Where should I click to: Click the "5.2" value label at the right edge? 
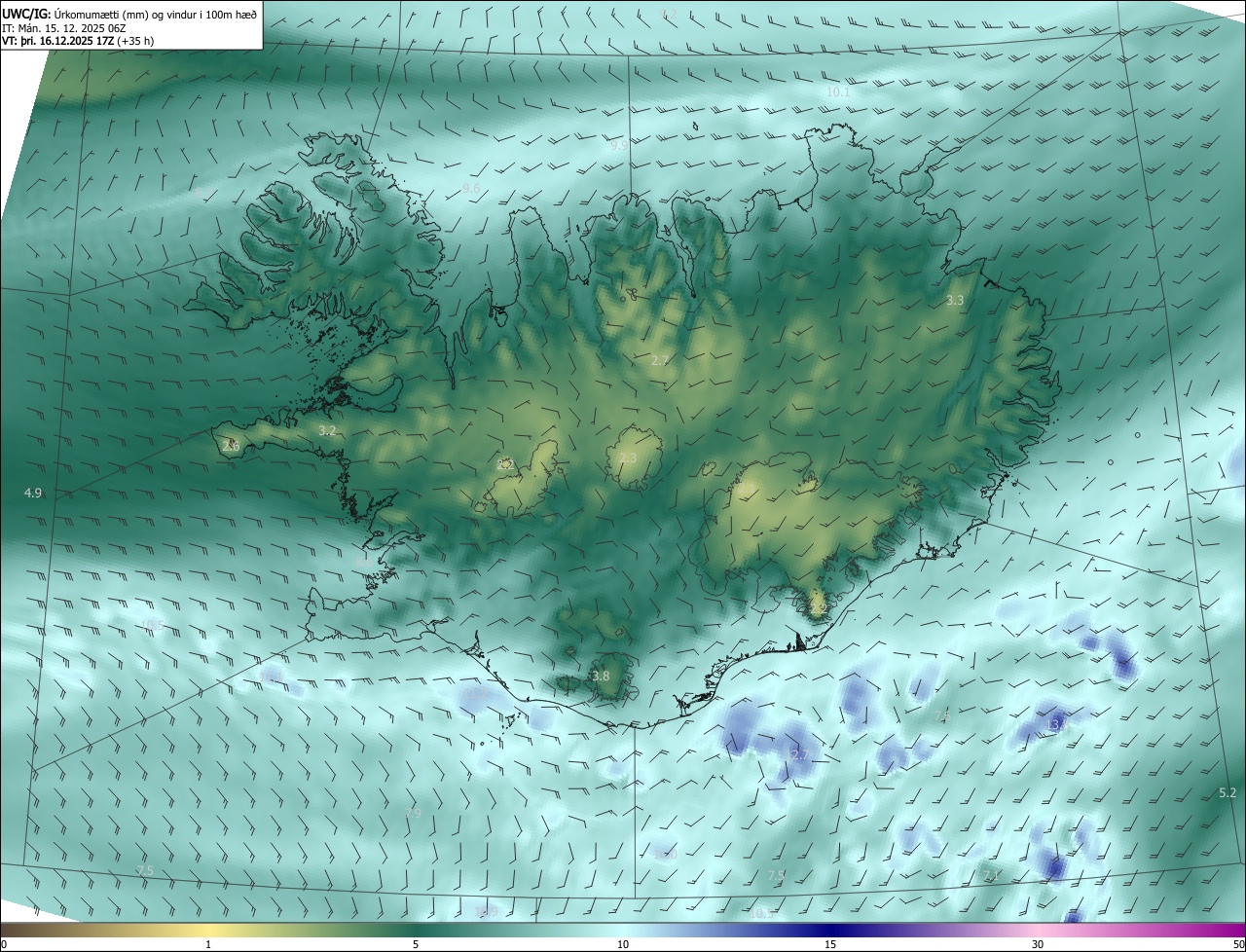click(x=1228, y=793)
